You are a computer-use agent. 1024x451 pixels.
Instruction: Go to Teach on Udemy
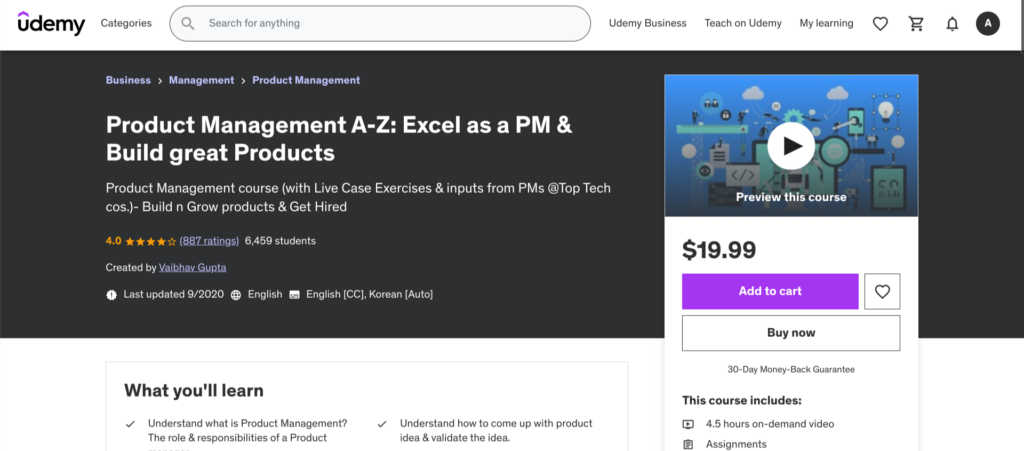742,23
